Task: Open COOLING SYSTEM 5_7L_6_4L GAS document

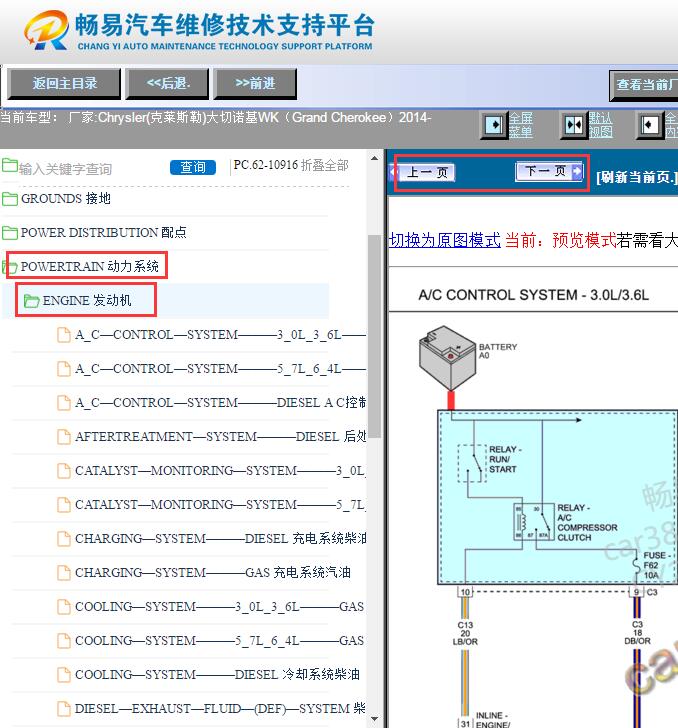Action: tap(219, 640)
